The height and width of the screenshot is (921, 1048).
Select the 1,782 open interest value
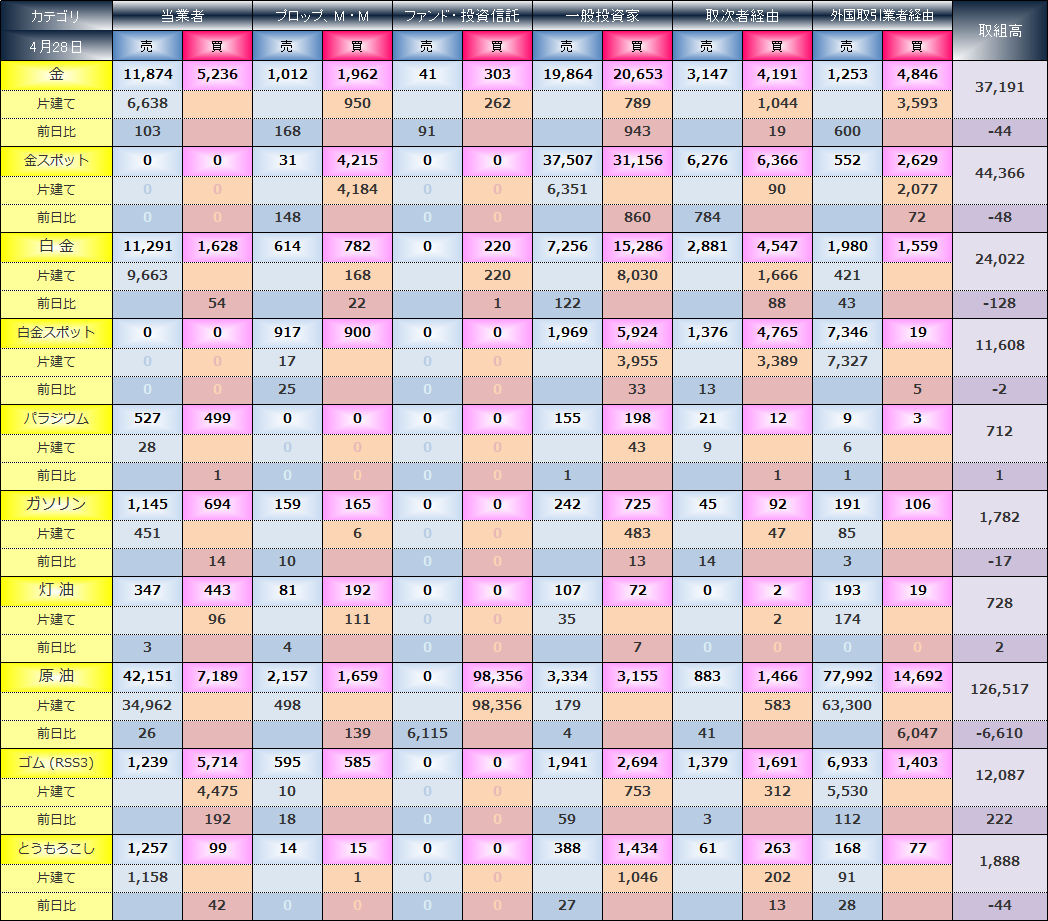click(x=1000, y=517)
